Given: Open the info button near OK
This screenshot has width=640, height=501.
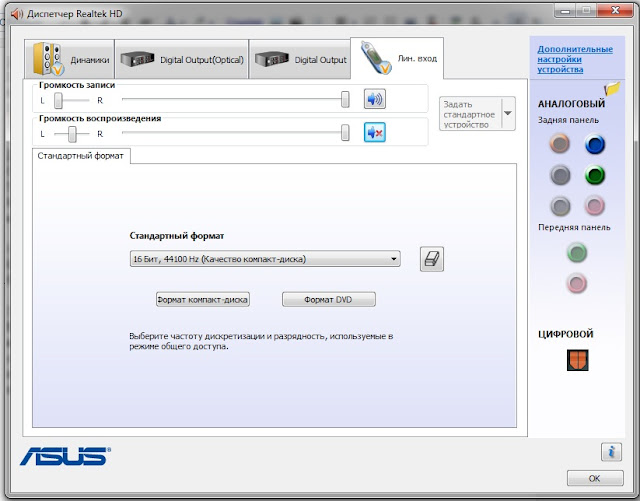Looking at the screenshot, I should click(x=611, y=452).
